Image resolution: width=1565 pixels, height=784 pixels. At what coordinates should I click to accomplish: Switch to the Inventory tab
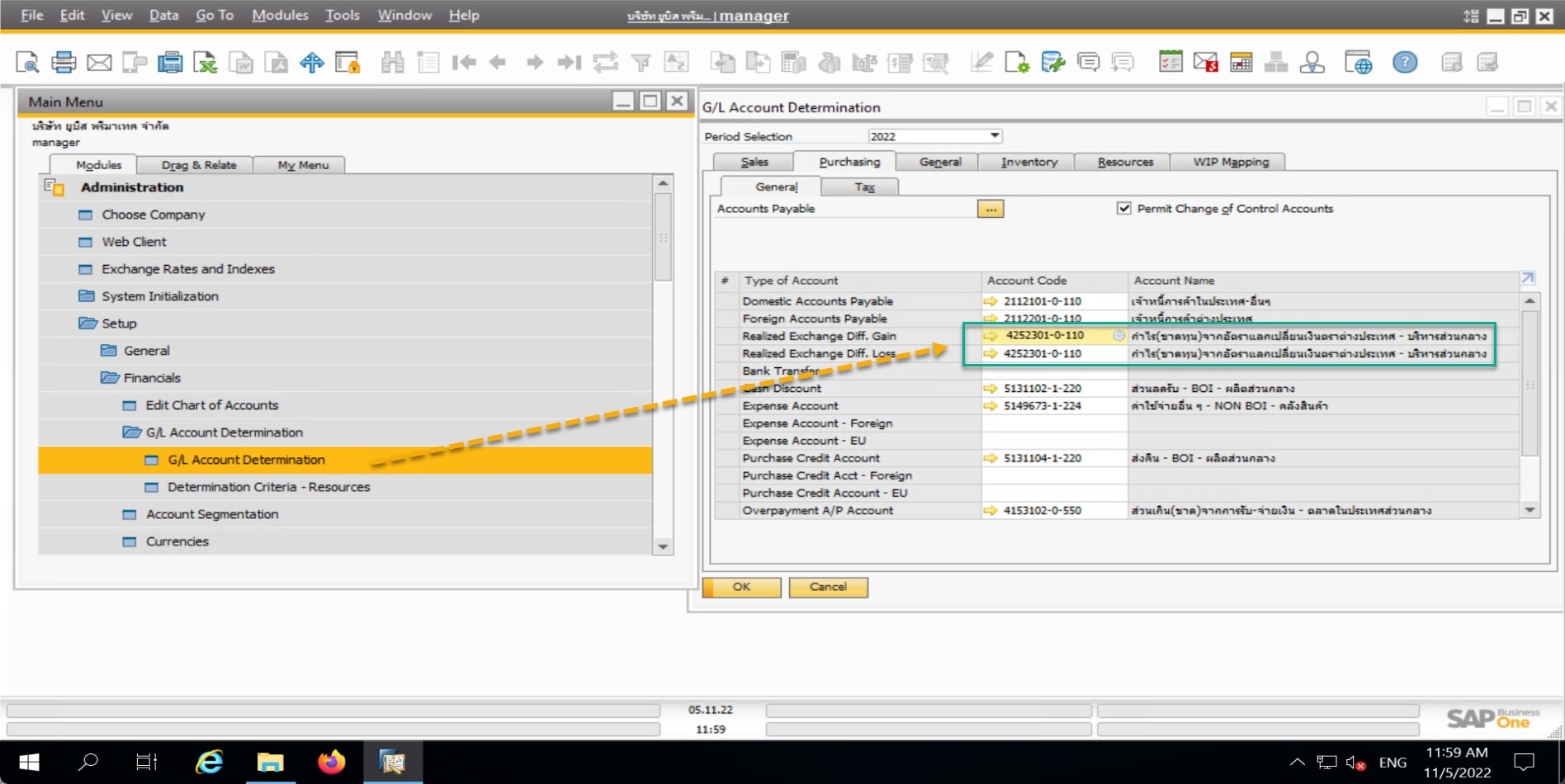coord(1028,163)
